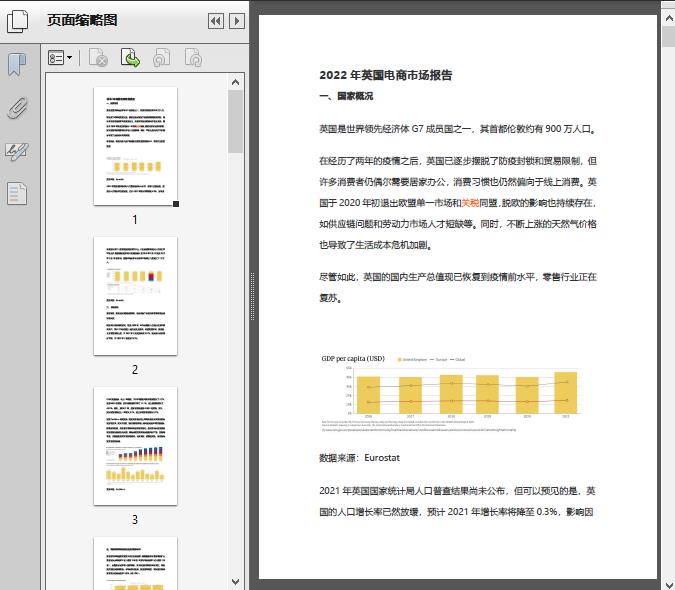The height and width of the screenshot is (590, 675).
Task: Open the Attachments paperclip panel
Action: [18, 108]
